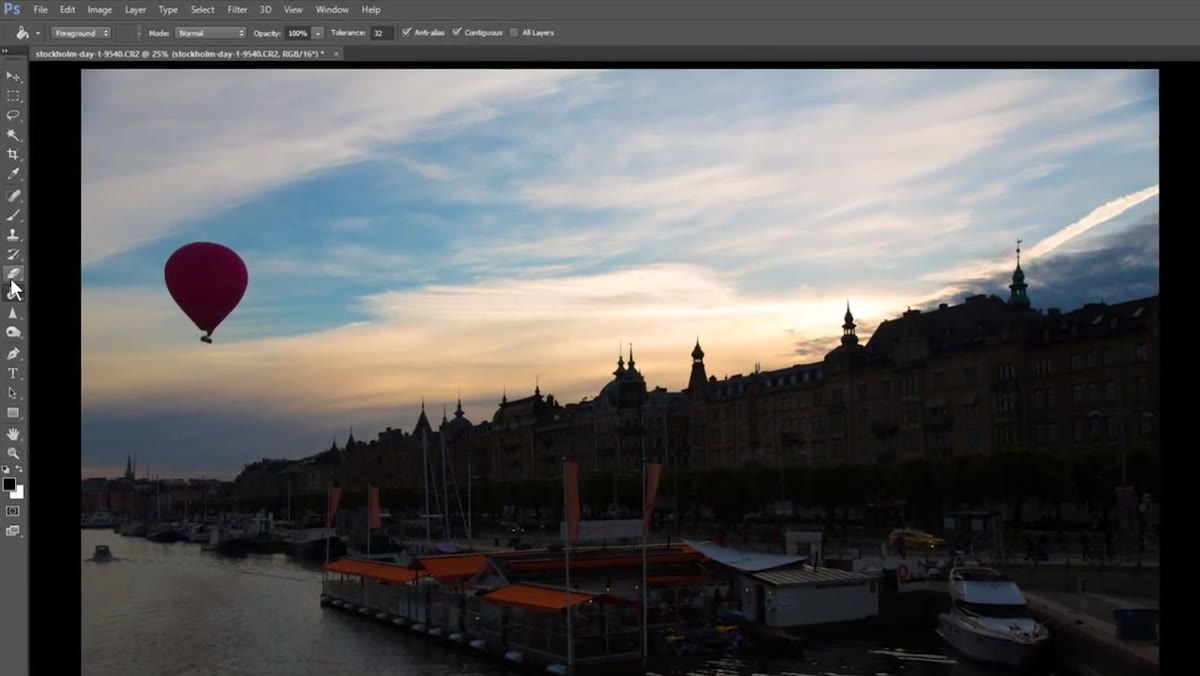This screenshot has height=676, width=1200.
Task: Open the Opacity slider arrow
Action: pyautogui.click(x=318, y=33)
